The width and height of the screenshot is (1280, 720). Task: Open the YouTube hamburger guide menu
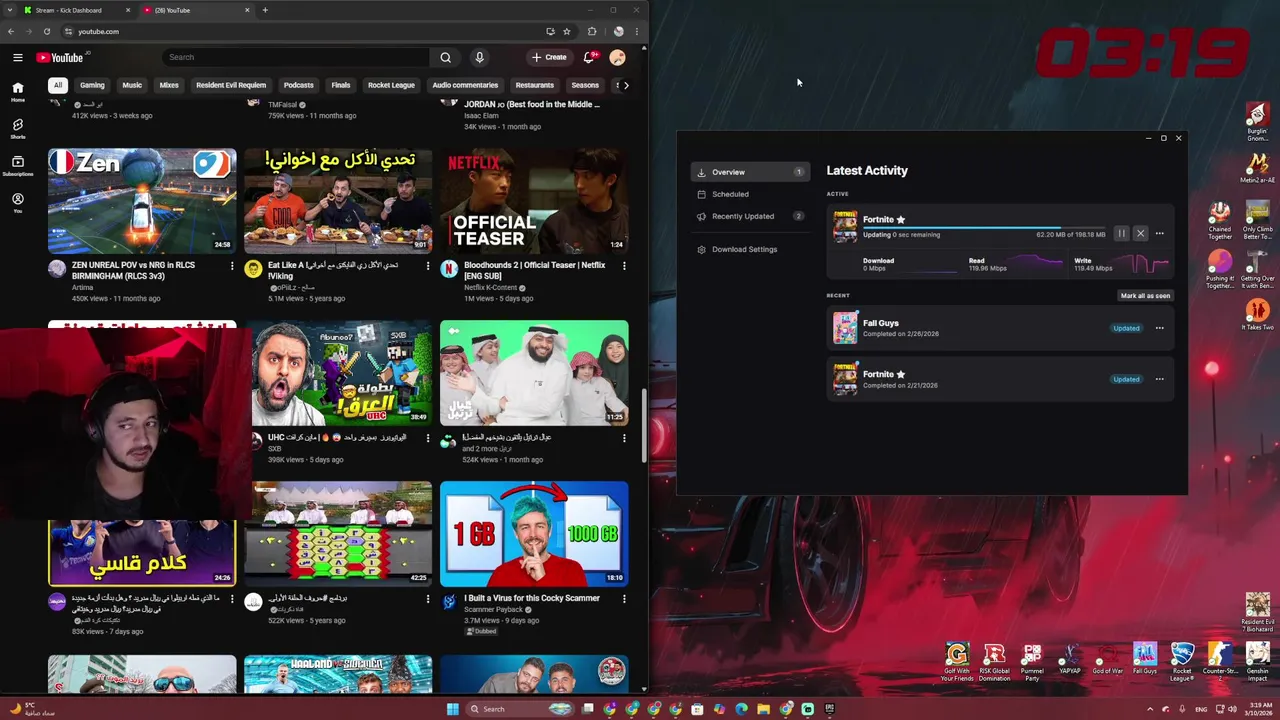click(17, 57)
